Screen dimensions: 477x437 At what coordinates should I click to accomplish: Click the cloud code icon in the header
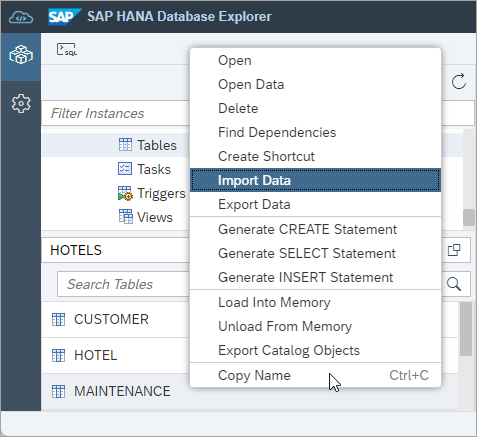click(21, 17)
